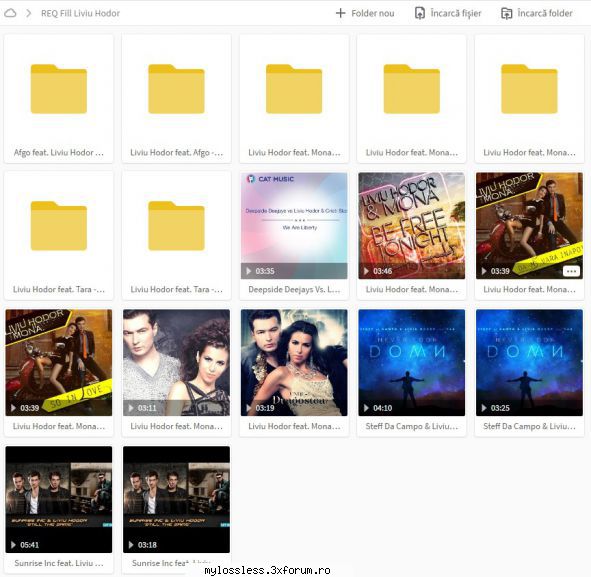Select name 'Liviu Hodor feat. Afgo -...'
Screen dimensions: 591x577
[x=176, y=153]
